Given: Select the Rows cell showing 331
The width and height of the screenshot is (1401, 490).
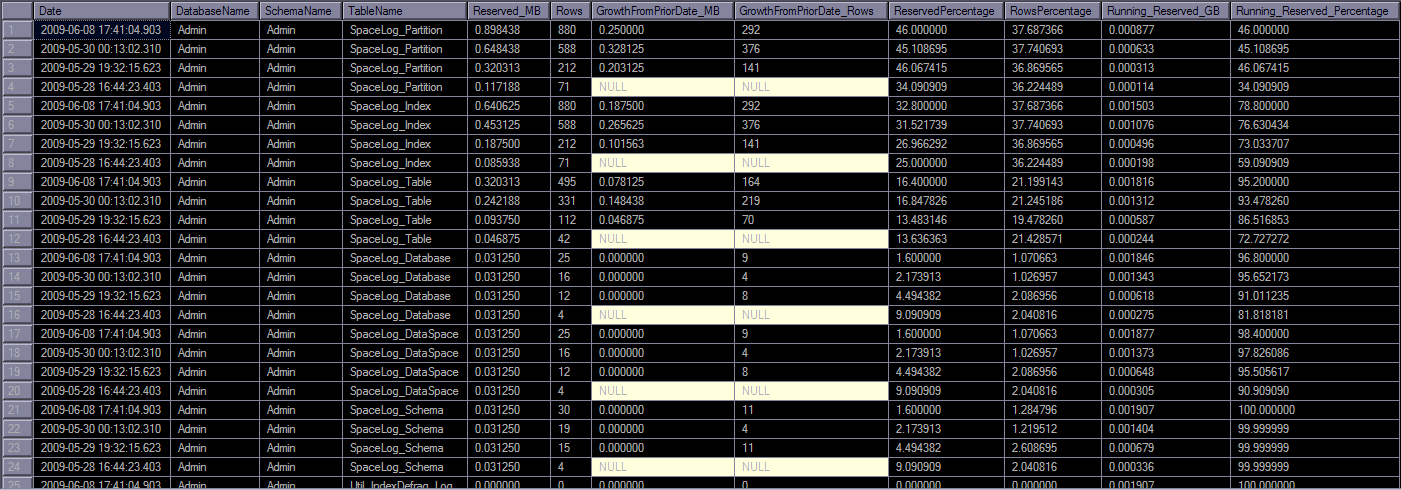Looking at the screenshot, I should tap(570, 201).
